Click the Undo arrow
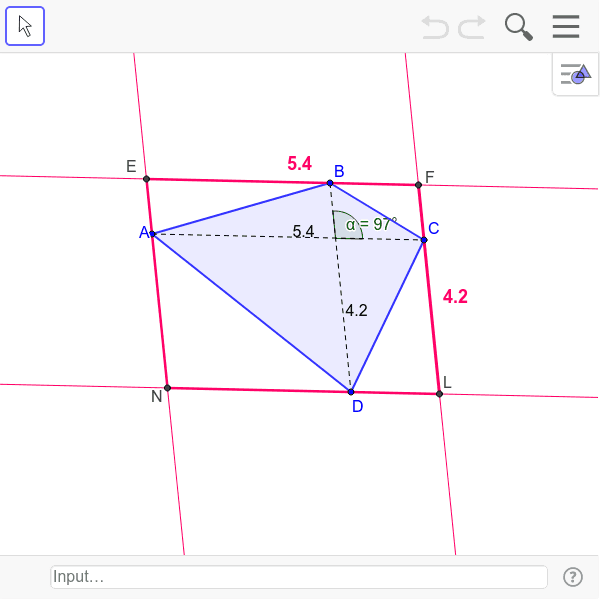The height and width of the screenshot is (600, 600). (435, 27)
